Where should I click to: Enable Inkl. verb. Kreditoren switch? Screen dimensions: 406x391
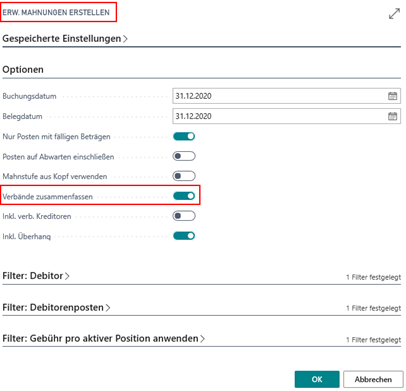(184, 216)
